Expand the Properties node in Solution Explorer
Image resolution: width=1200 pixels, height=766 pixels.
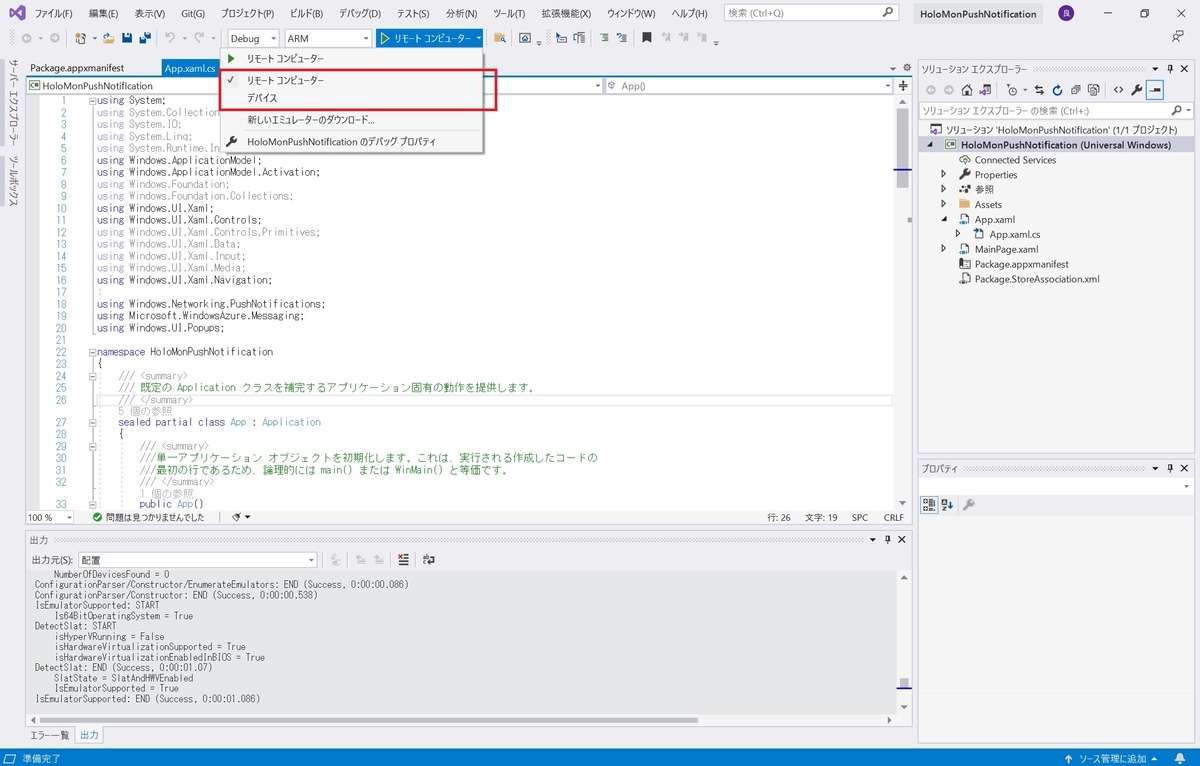[943, 174]
